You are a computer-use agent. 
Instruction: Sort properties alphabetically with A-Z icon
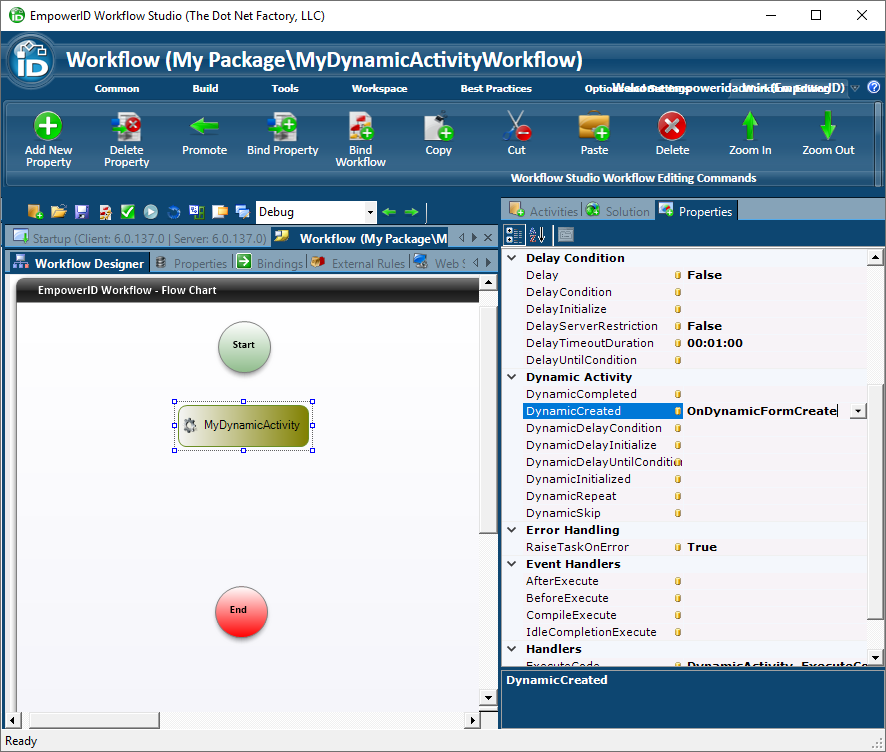click(x=537, y=235)
